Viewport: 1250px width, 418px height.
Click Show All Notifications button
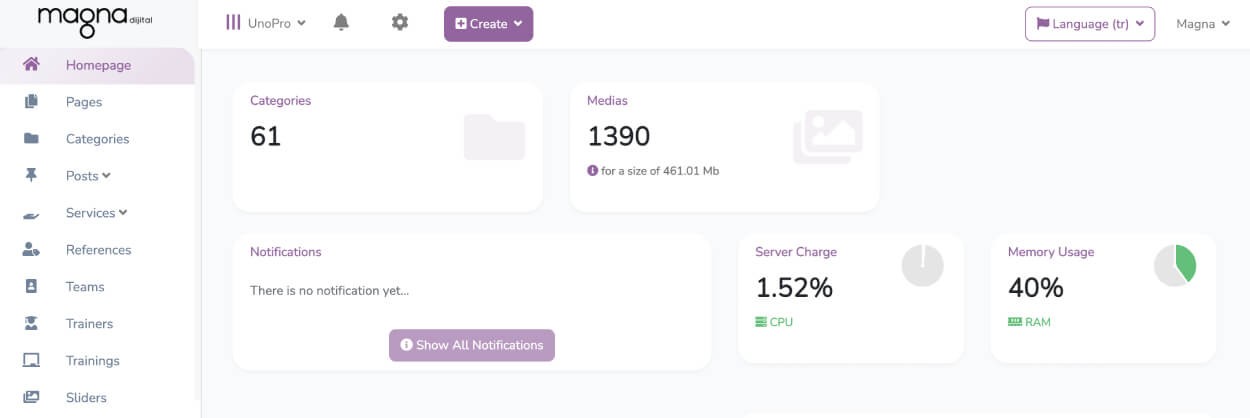(x=472, y=345)
